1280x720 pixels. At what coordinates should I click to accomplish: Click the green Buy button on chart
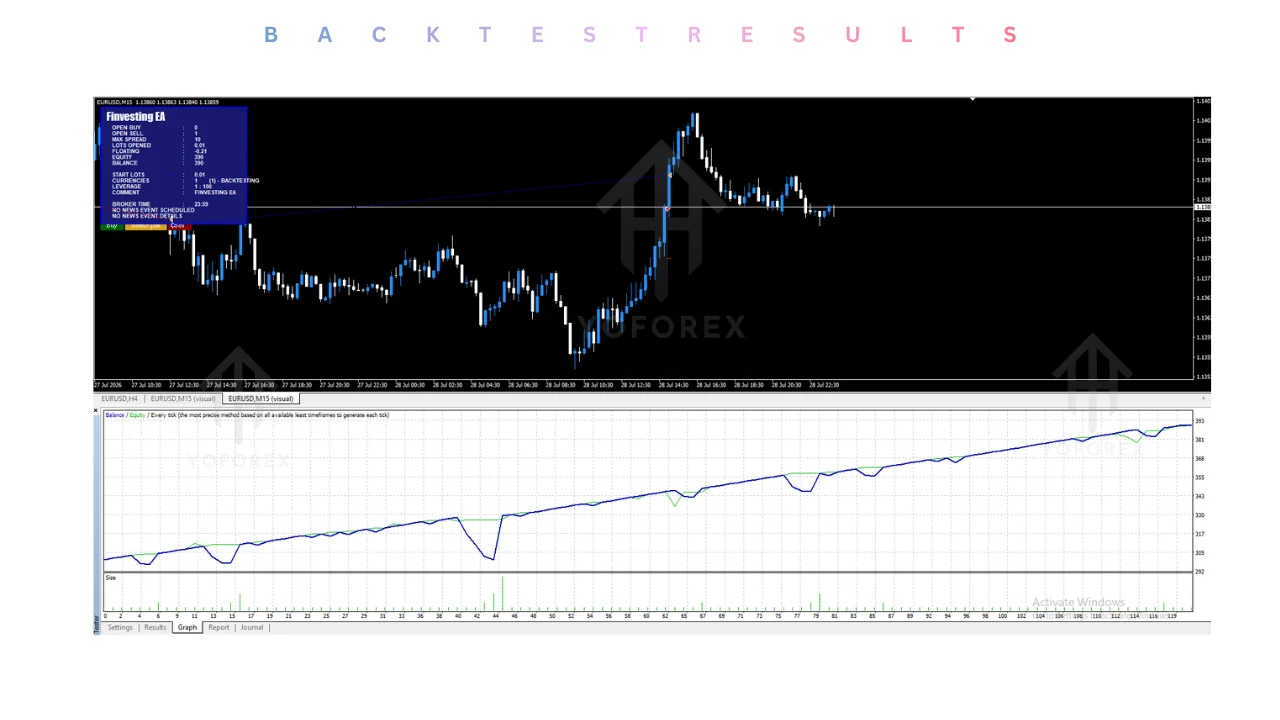point(112,226)
